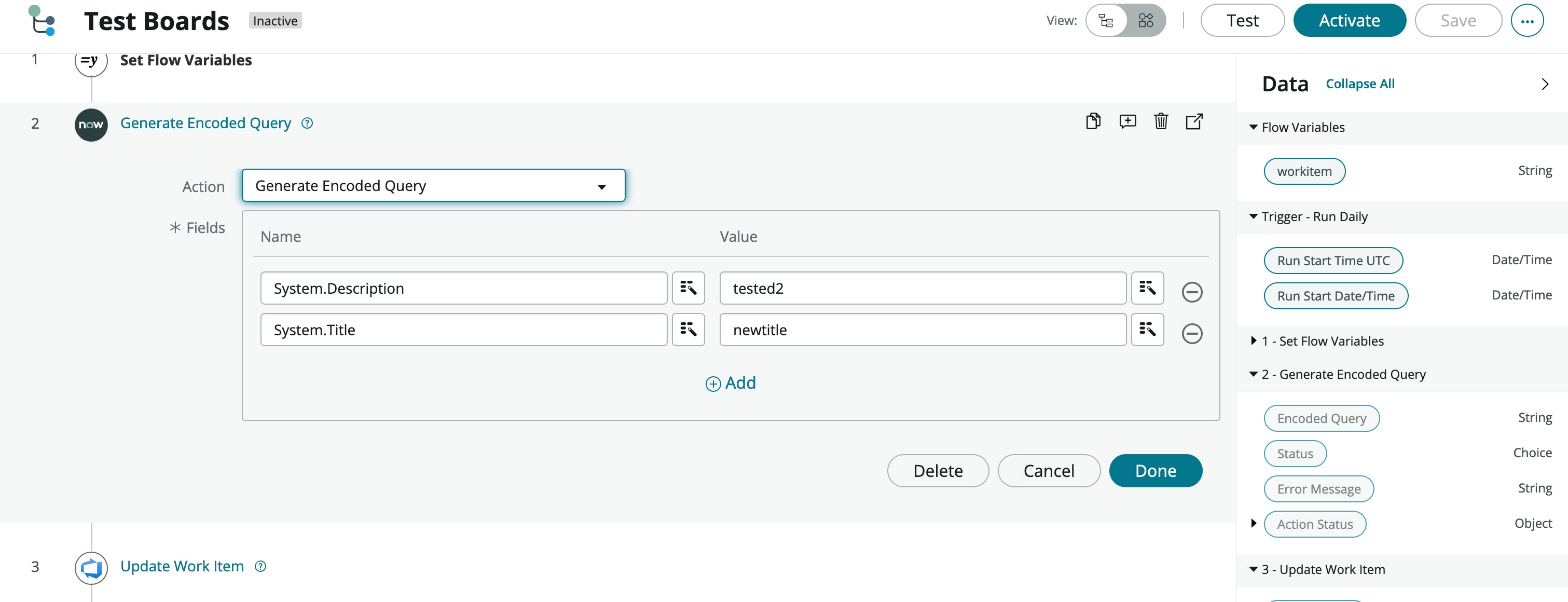Open the step in a new window
The image size is (1568, 602).
click(1194, 121)
